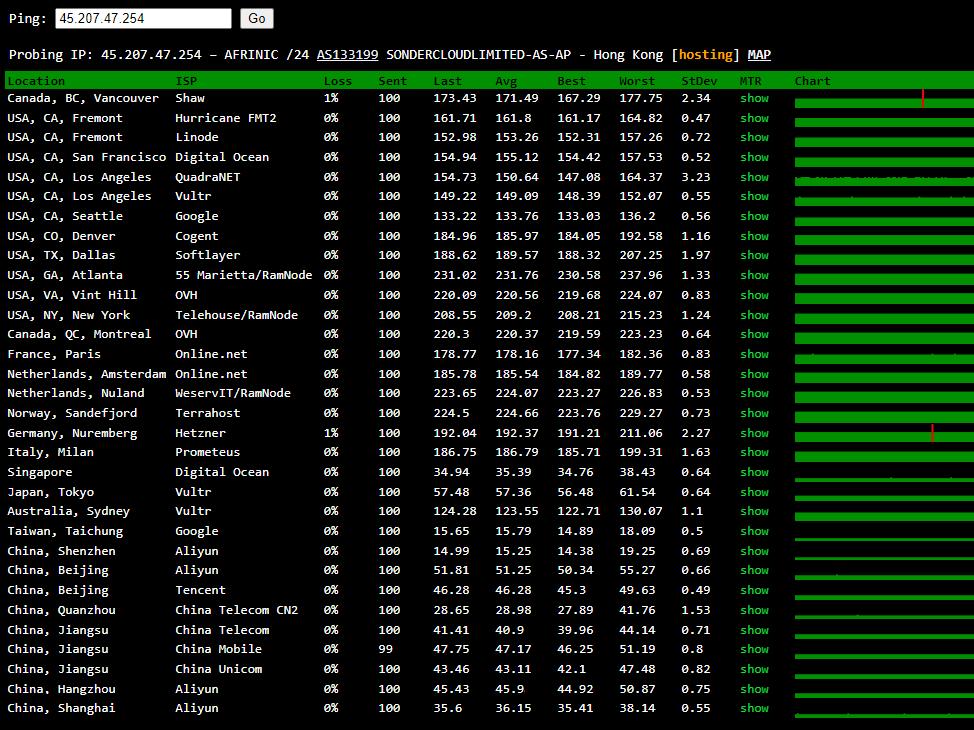This screenshot has height=730, width=974.
Task: Show MTR for San Francisco Digital Ocean
Action: coord(754,157)
